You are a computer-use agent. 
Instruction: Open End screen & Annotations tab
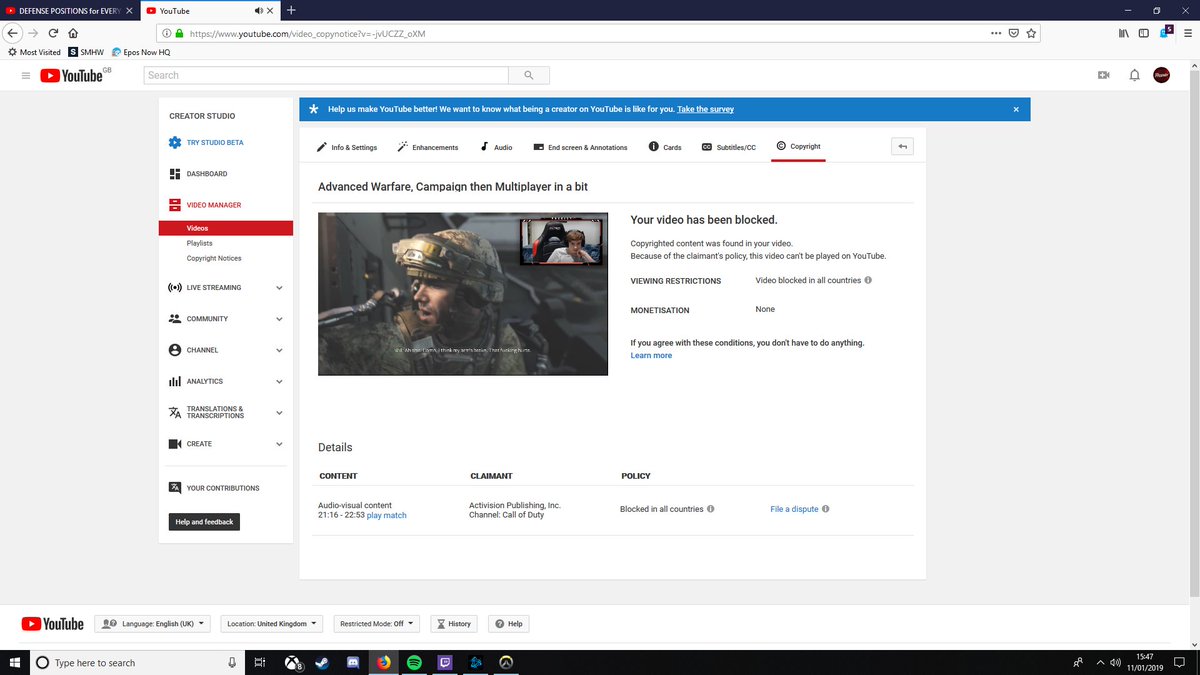click(580, 147)
